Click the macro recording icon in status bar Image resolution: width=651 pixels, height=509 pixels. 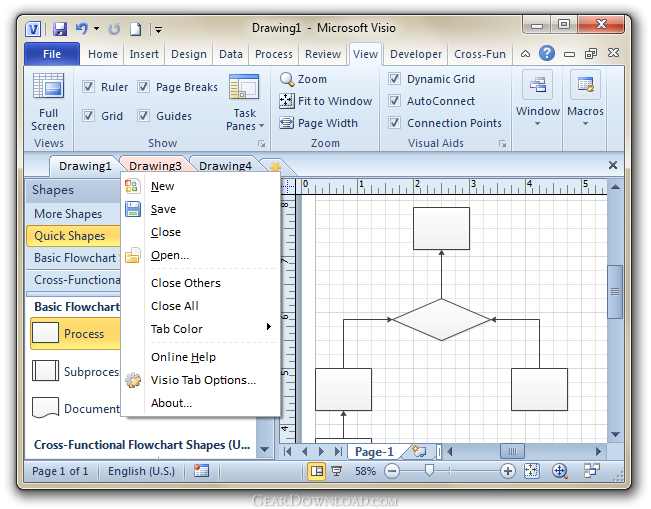[x=201, y=471]
